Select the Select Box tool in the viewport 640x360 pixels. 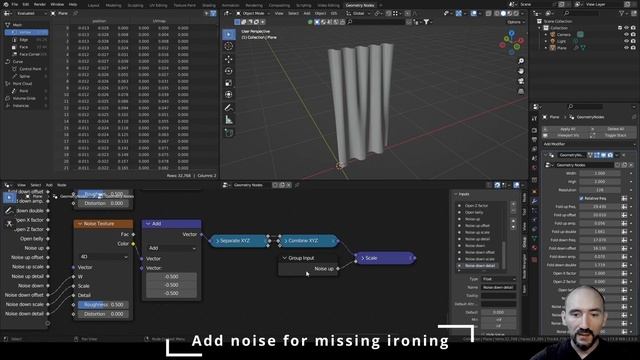point(229,34)
